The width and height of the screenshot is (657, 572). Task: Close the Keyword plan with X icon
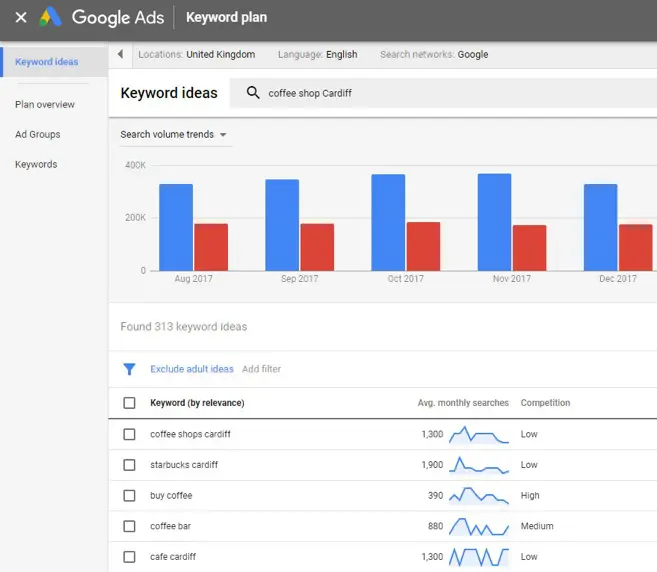(21, 18)
